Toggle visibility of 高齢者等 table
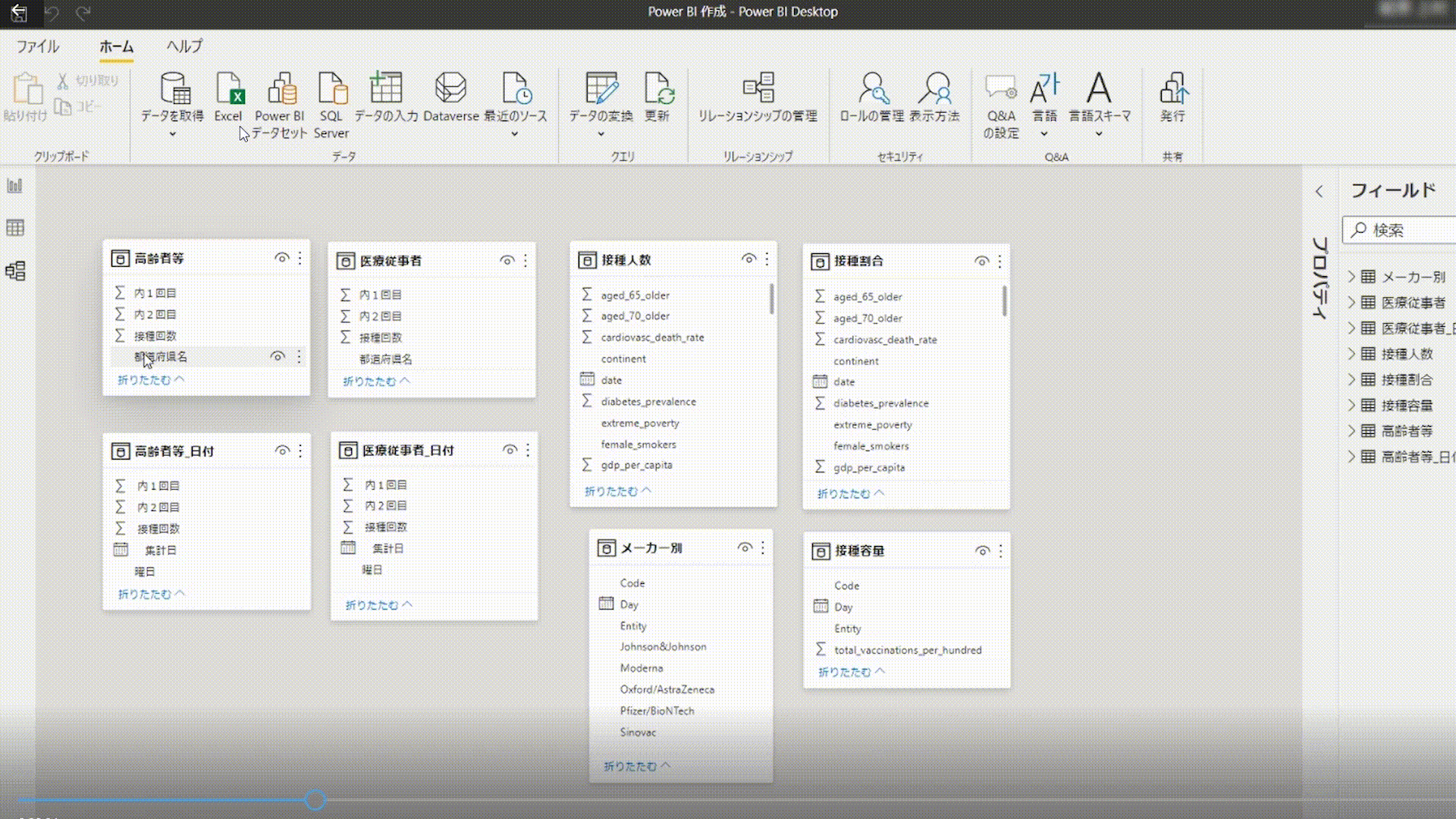Viewport: 1456px width, 819px height. click(x=281, y=259)
